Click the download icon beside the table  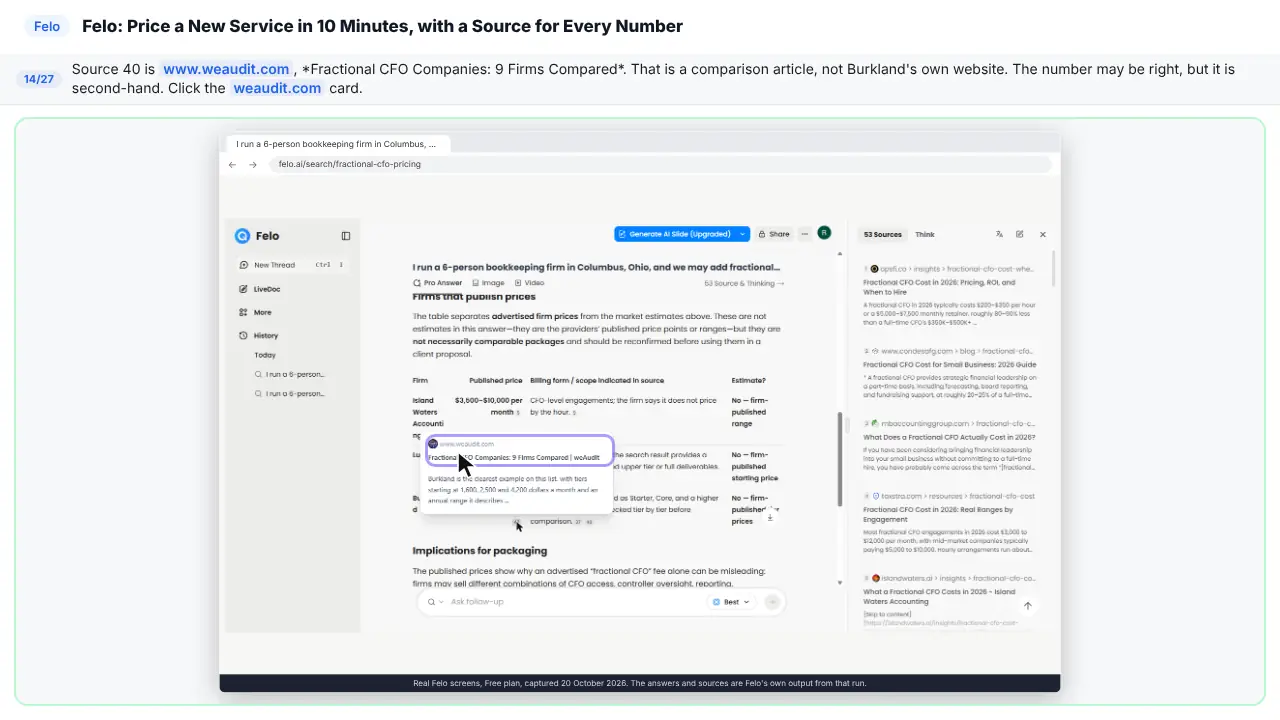(x=770, y=517)
